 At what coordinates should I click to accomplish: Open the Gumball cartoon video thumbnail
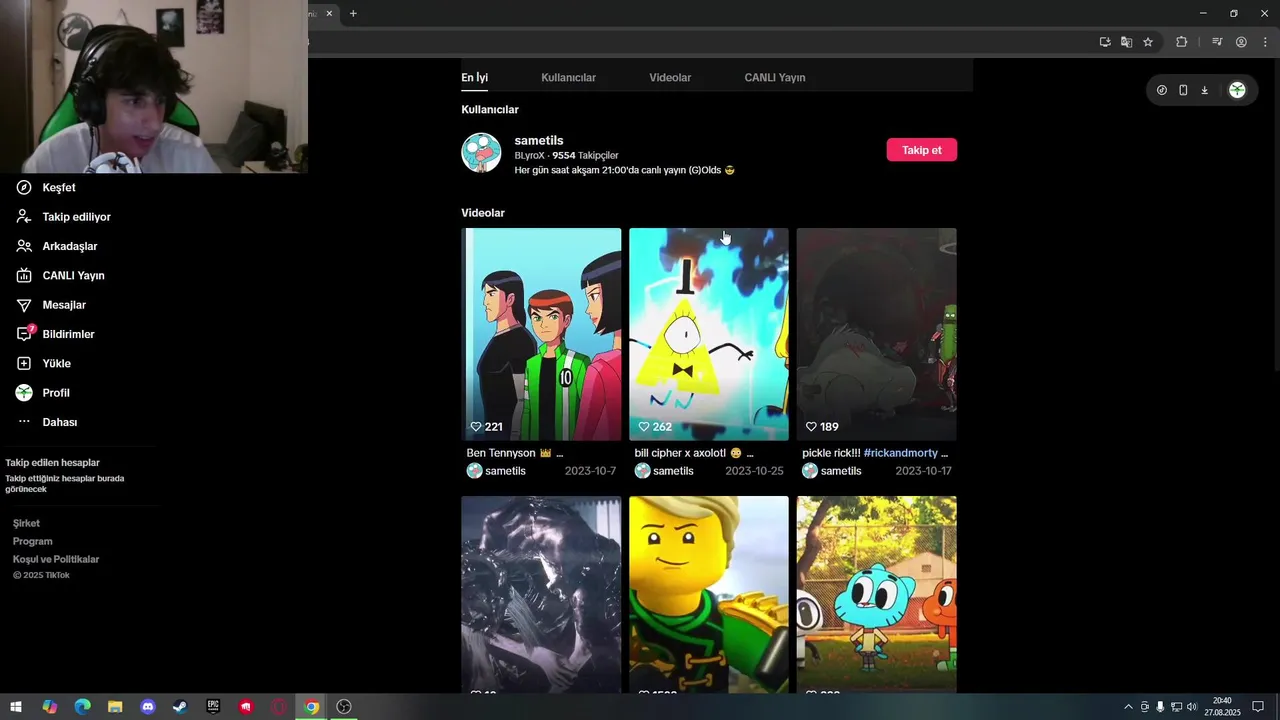(877, 594)
